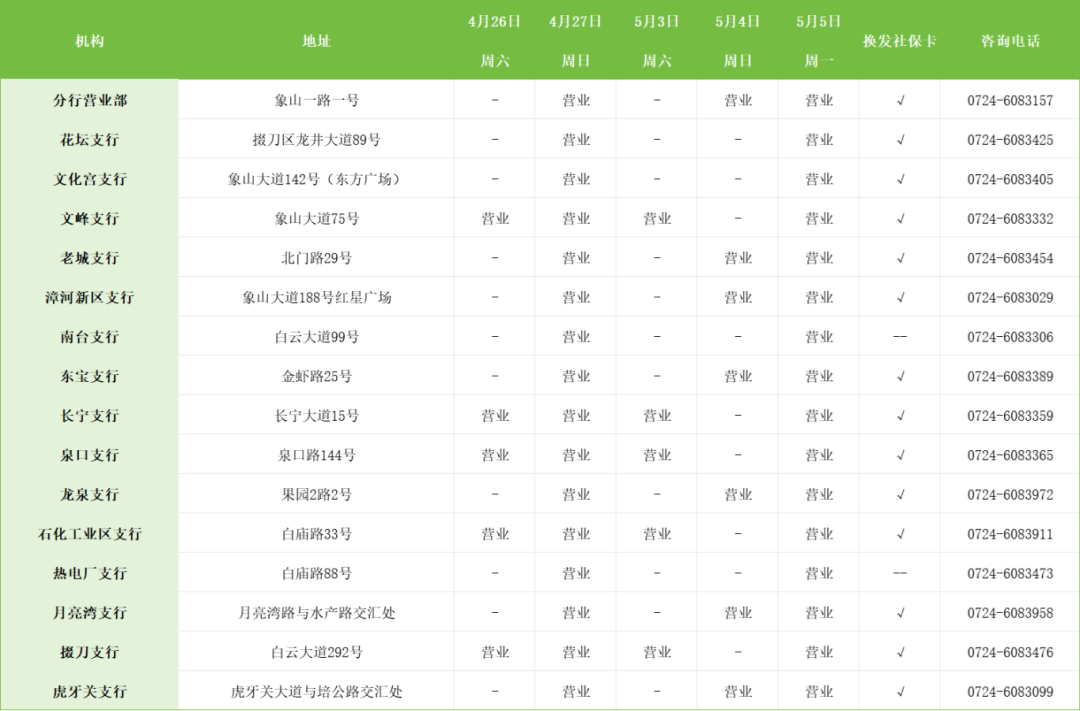Select the 文化宫支行 row name
Image resolution: width=1080 pixels, height=711 pixels.
click(90, 179)
